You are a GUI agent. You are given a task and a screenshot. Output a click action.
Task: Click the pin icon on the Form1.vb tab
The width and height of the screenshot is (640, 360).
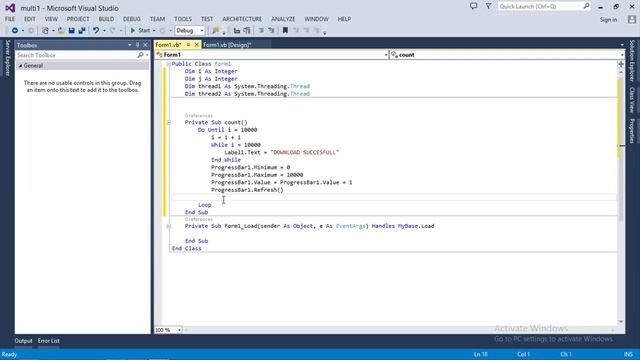188,45
